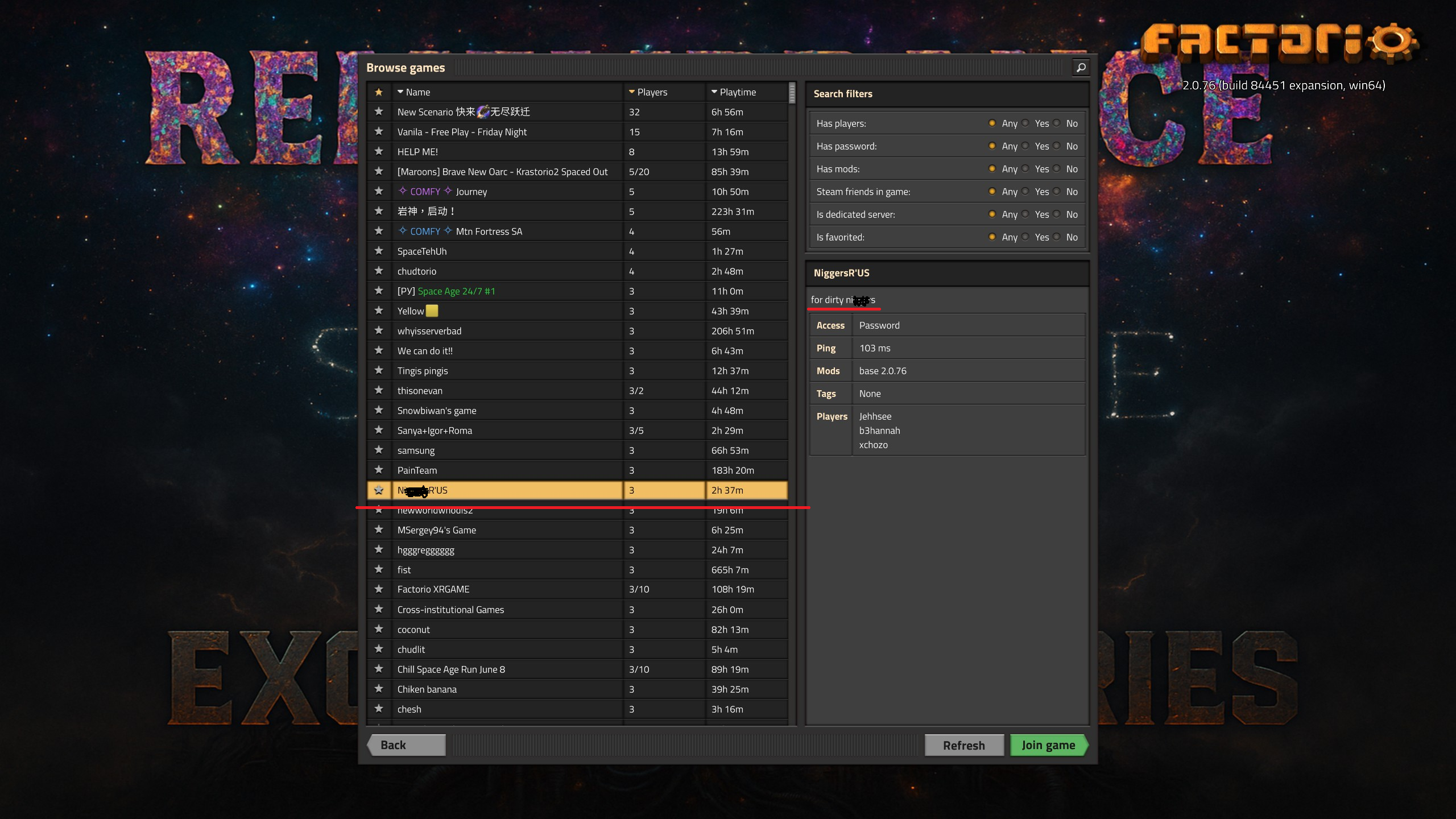Star the whyisserverbad game

379,331
